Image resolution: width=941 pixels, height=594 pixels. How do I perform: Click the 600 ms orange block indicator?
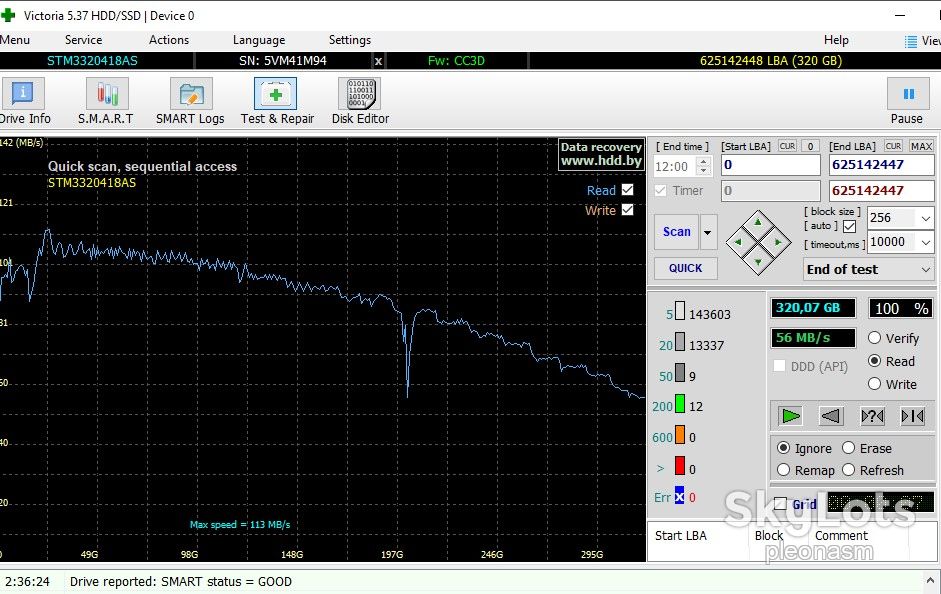coord(679,434)
